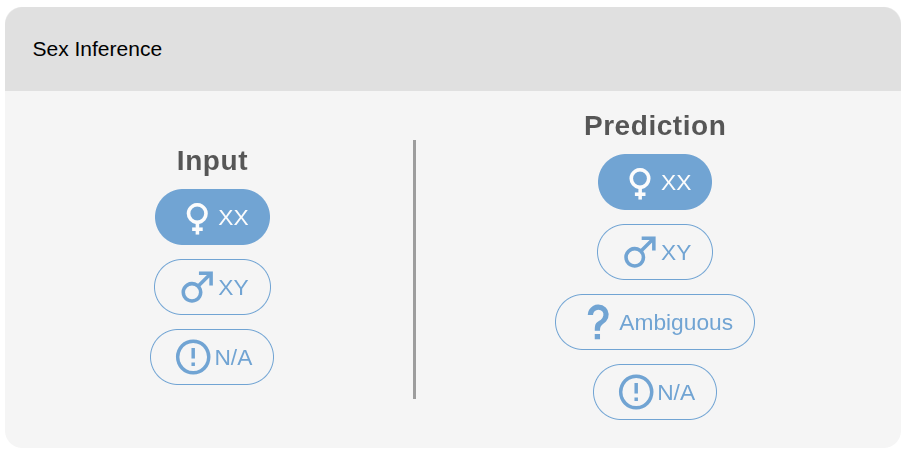The image size is (905, 453).
Task: Click the male symbol icon under Input
Action: pos(197,287)
